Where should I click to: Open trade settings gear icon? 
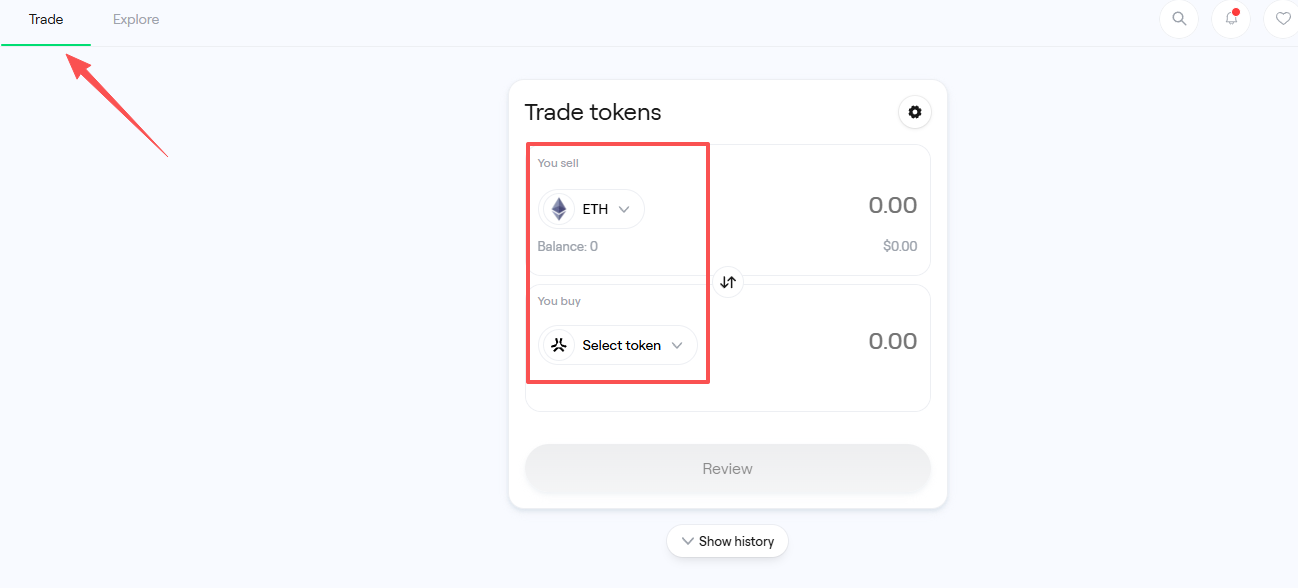[x=914, y=112]
